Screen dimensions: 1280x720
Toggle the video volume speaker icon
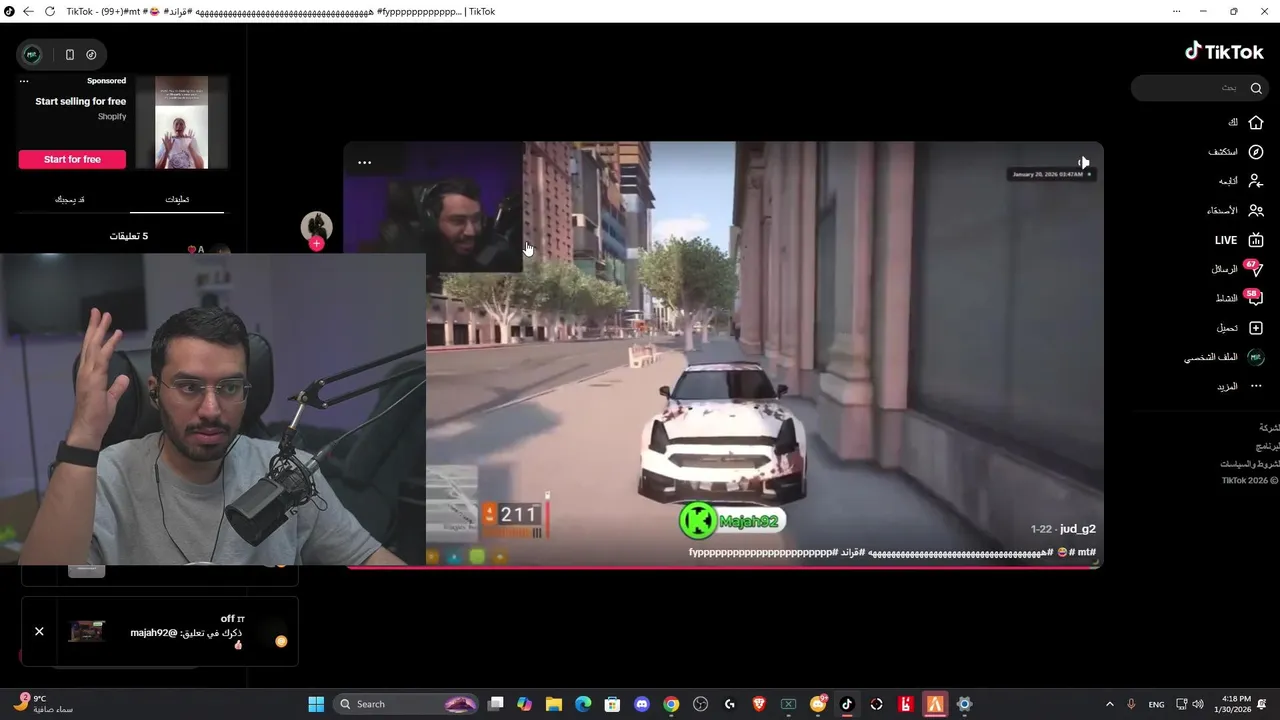coord(1083,162)
